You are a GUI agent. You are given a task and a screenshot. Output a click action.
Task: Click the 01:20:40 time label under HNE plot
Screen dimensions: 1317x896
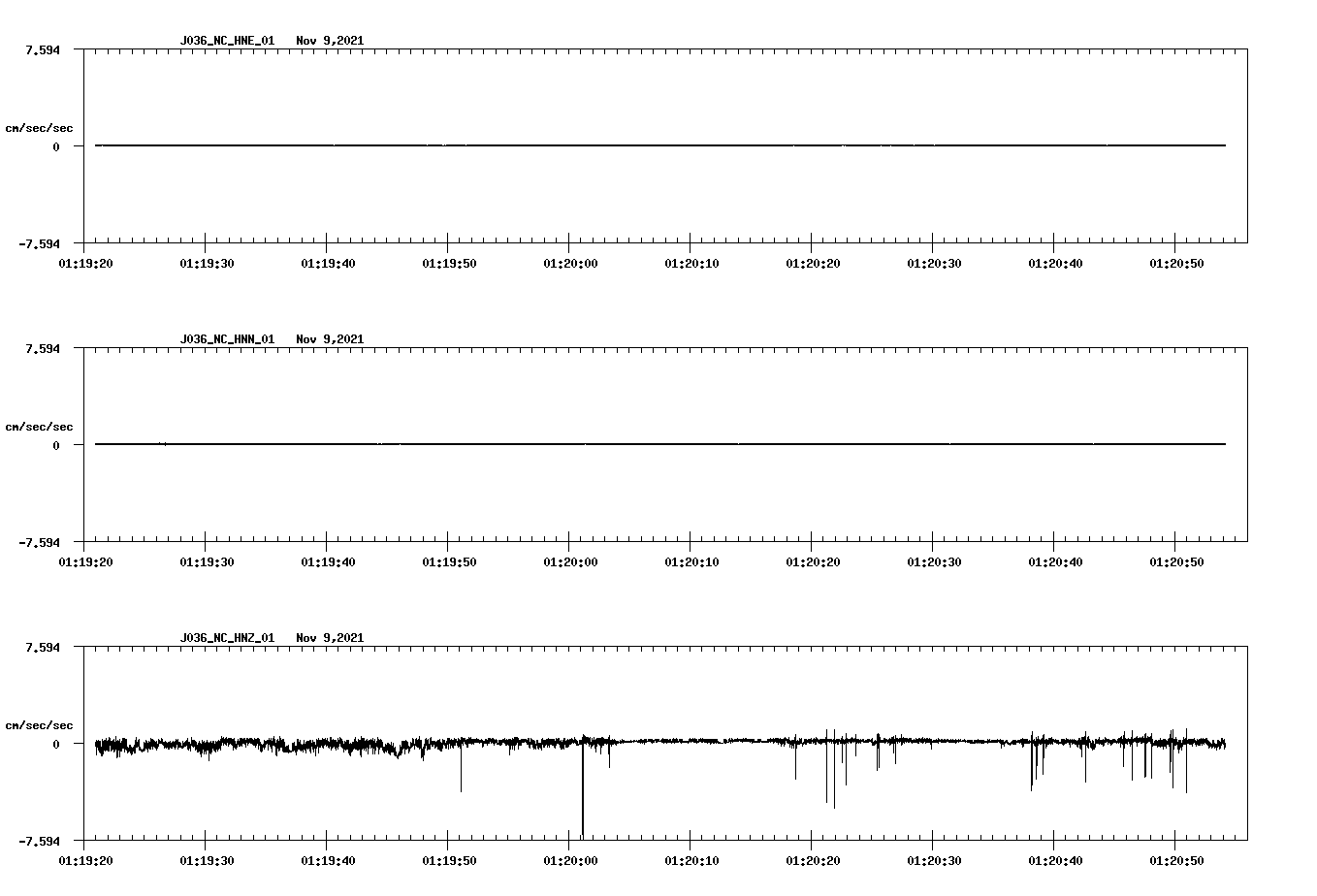tap(1055, 263)
